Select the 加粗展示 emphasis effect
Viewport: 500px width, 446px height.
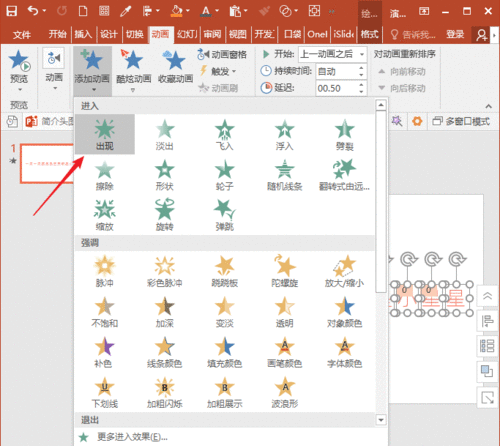point(225,392)
